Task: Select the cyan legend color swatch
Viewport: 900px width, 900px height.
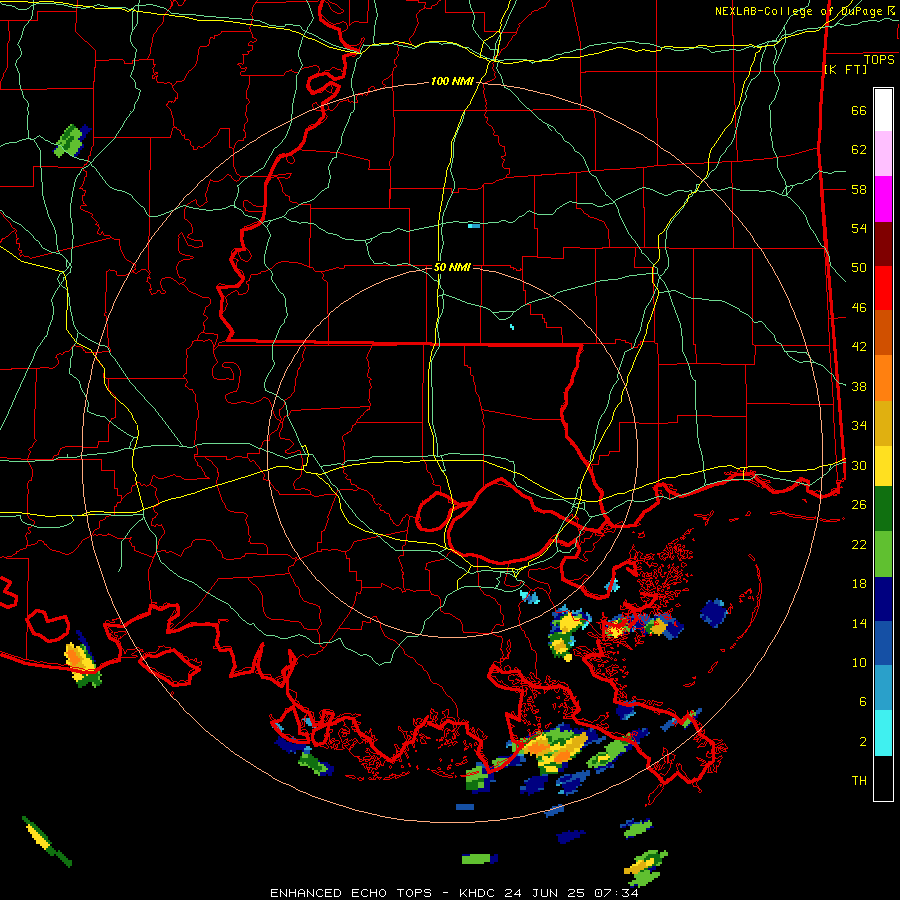Action: click(x=883, y=733)
